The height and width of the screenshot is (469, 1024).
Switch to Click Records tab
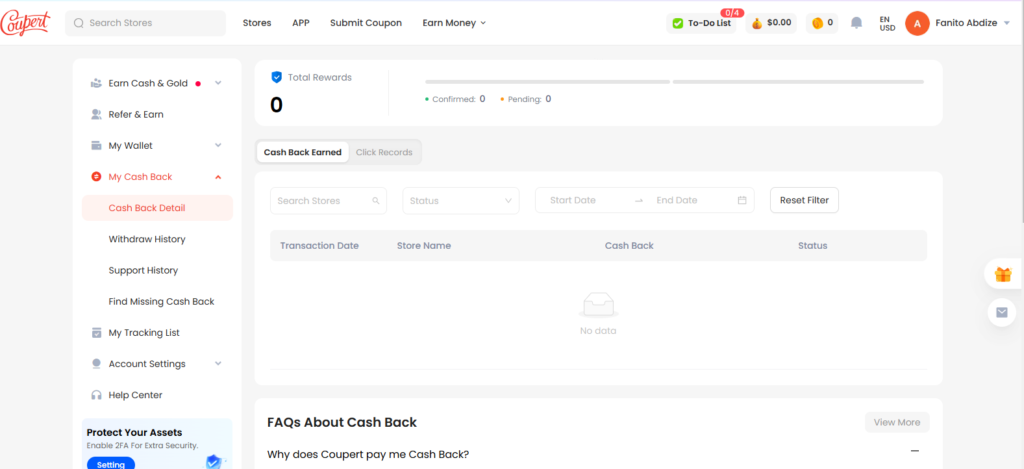tap(384, 152)
